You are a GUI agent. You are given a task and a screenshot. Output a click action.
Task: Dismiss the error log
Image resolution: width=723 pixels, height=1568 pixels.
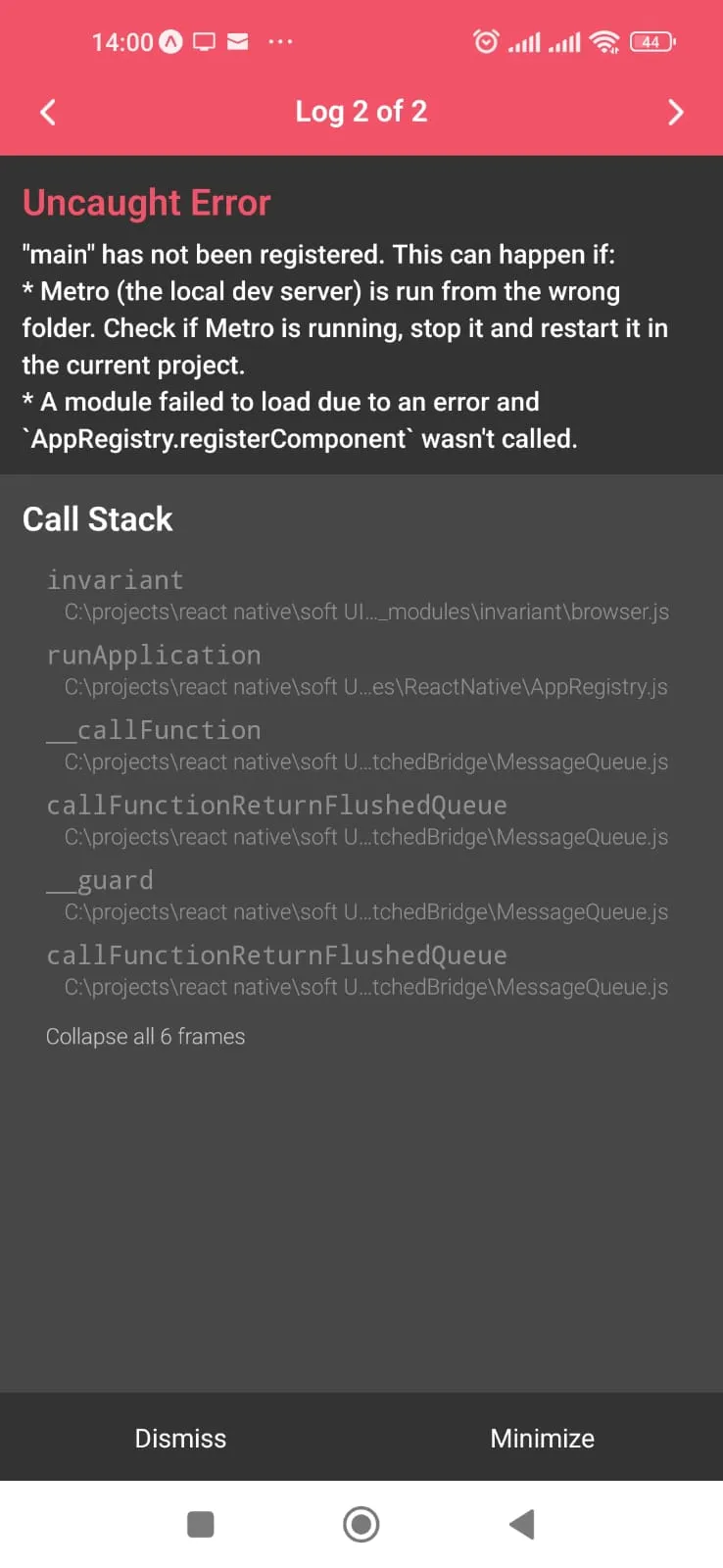tap(180, 1438)
